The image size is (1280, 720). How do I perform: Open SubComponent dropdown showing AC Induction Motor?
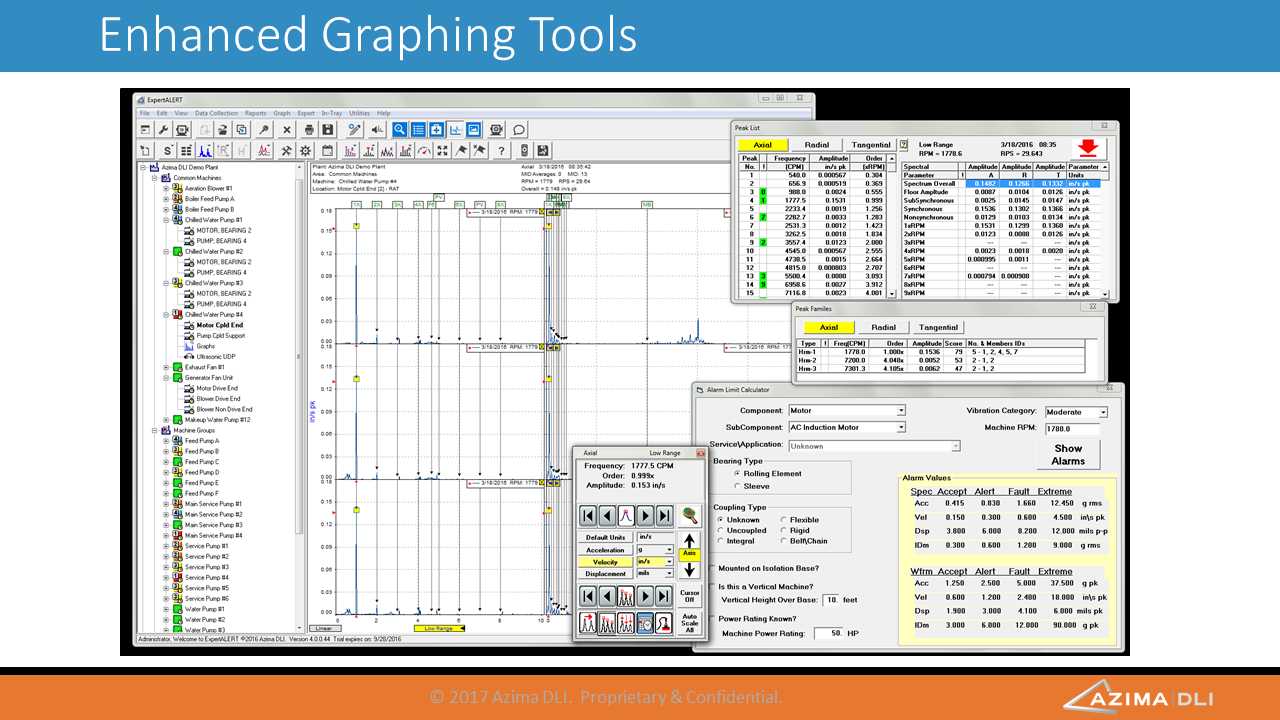[900, 427]
